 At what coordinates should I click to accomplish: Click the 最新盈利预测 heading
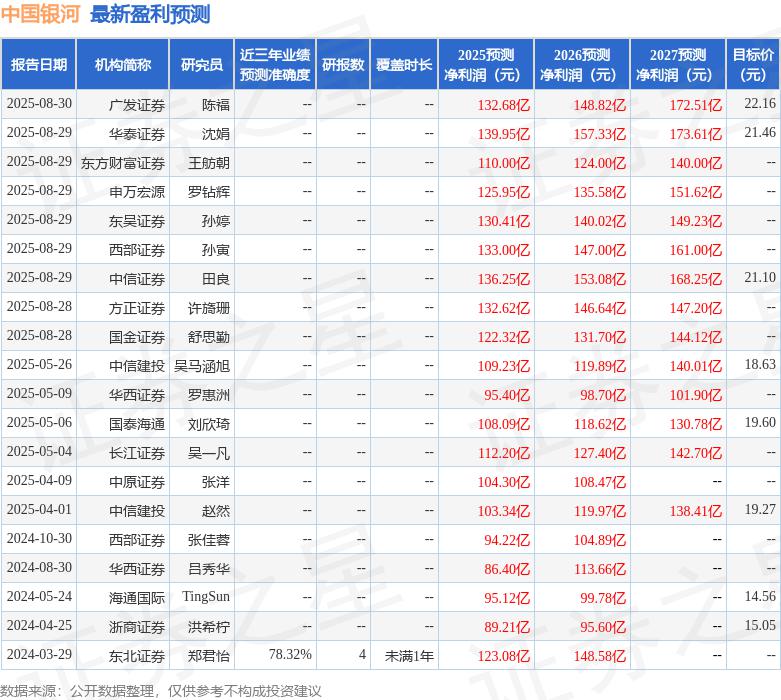click(150, 13)
